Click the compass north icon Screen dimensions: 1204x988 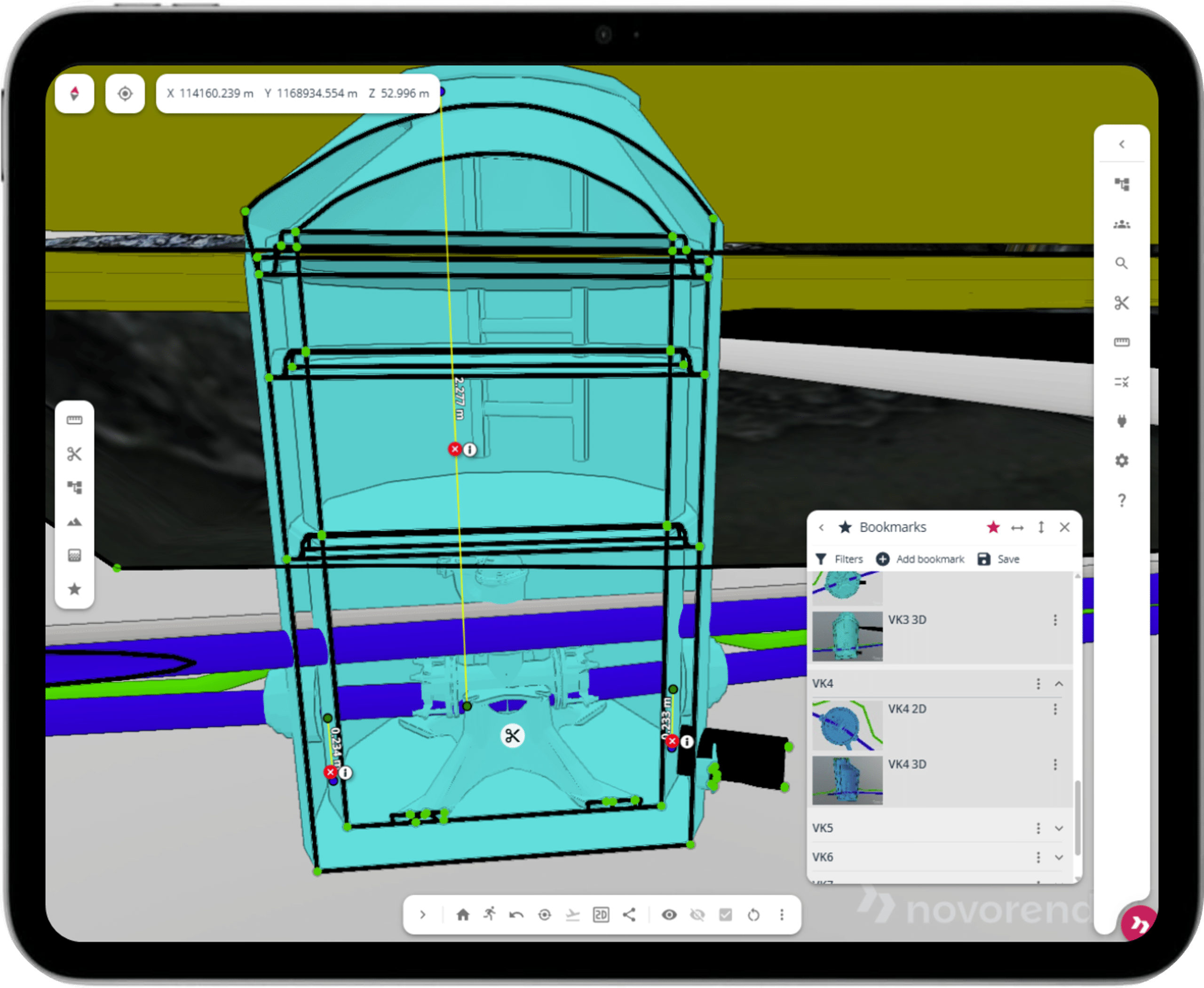[74, 93]
